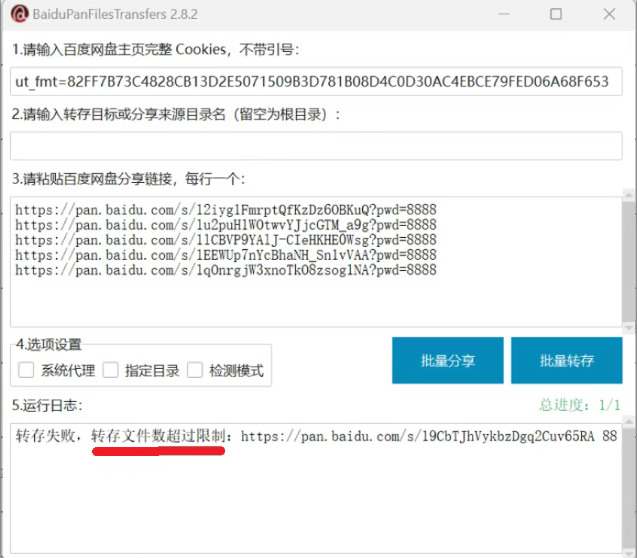
Task: Click the 5.运行日志 label
Action: [47, 405]
